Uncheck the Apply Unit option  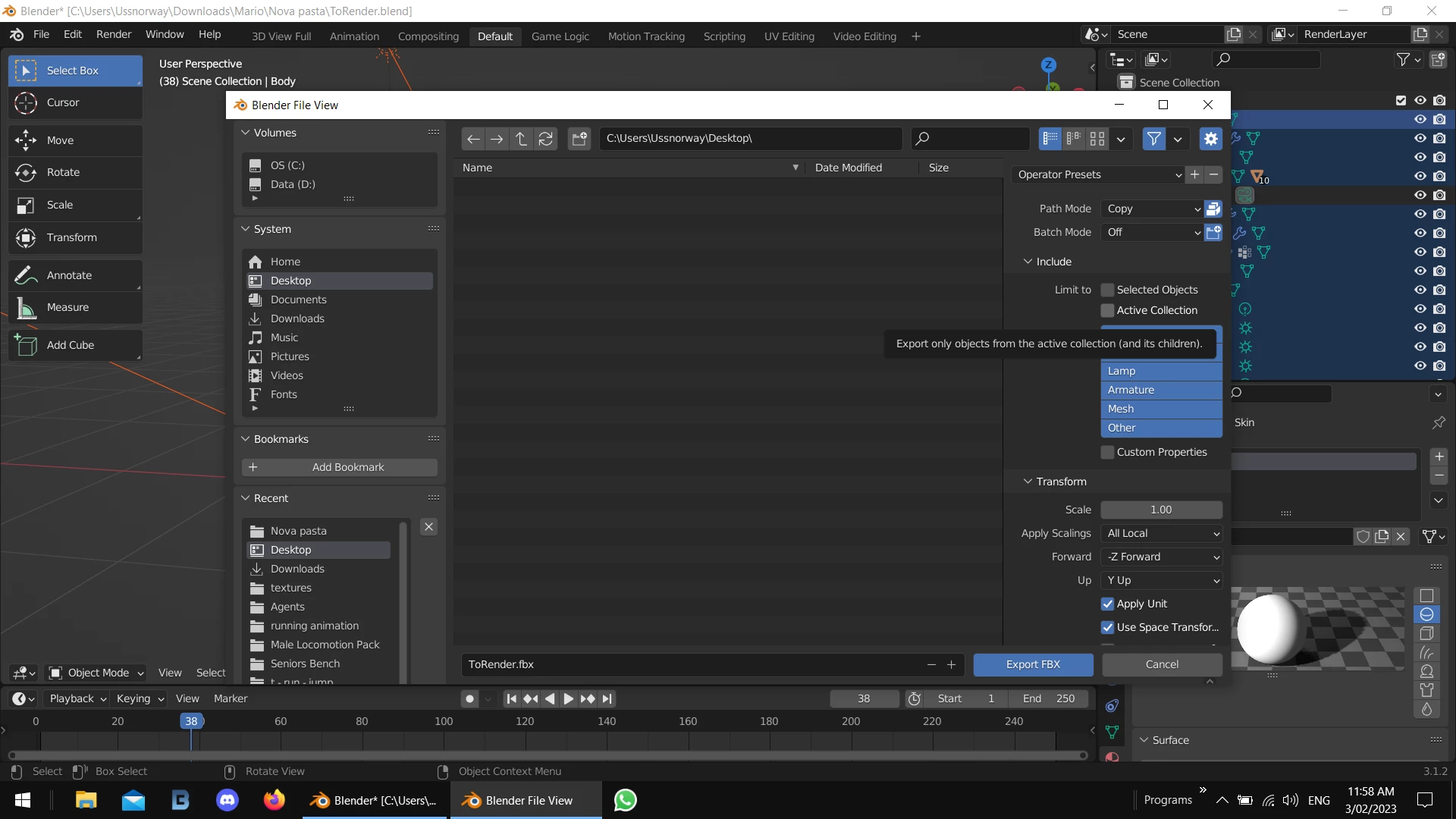point(1108,604)
